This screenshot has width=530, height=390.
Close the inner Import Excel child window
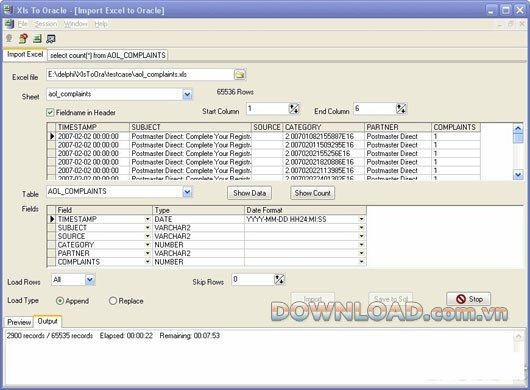(522, 24)
